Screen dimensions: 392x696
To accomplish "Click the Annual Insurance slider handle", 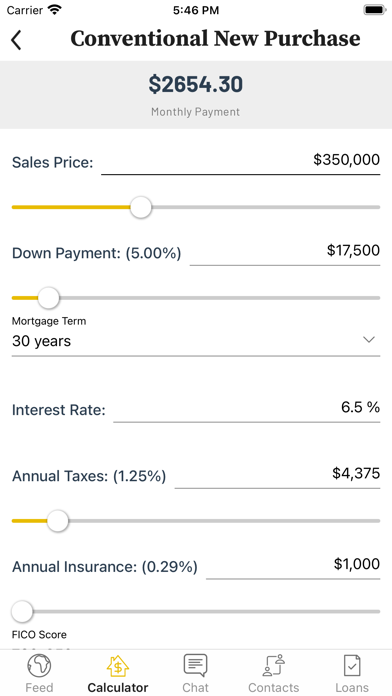I will pos(22,612).
